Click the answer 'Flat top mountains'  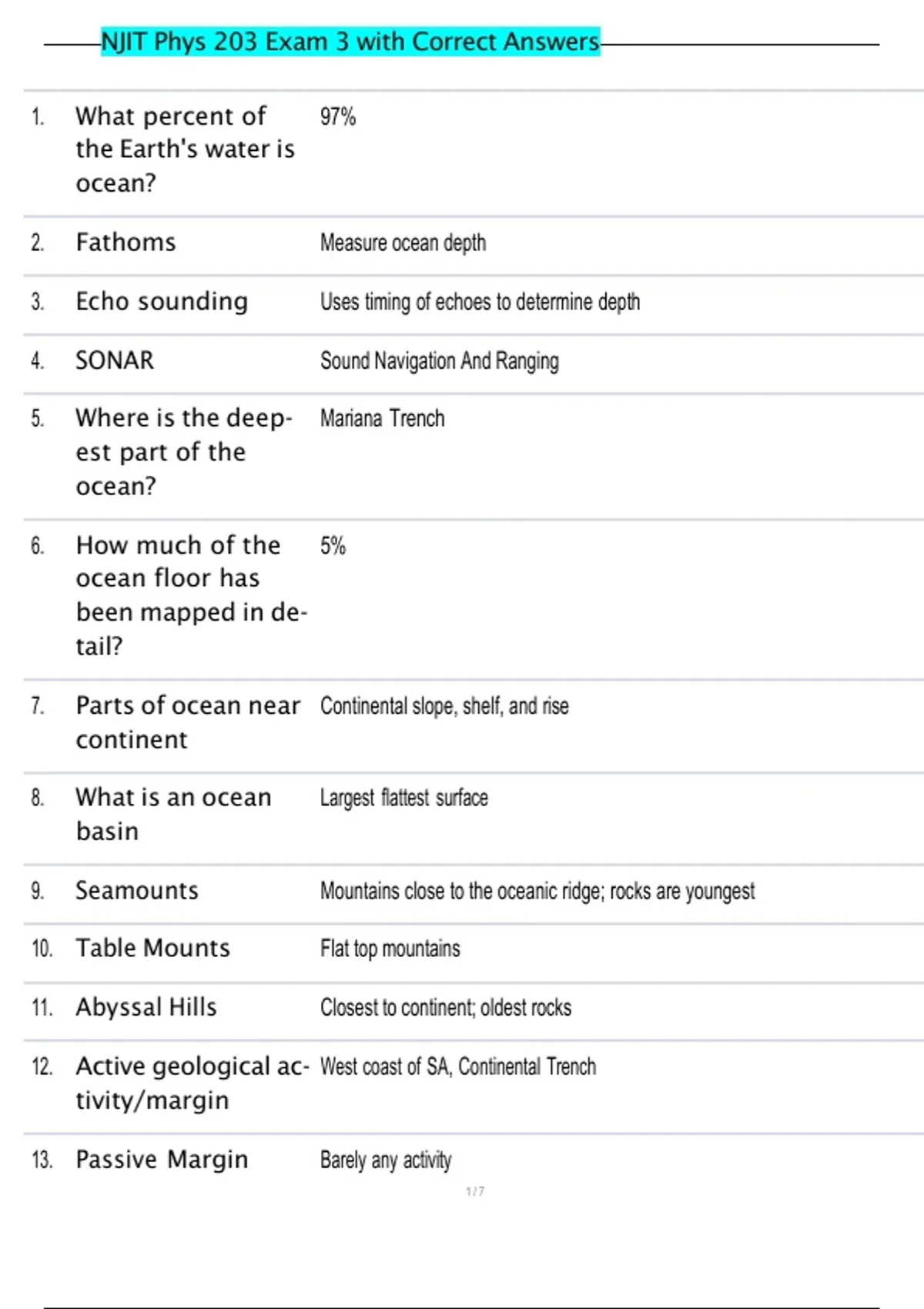coord(390,949)
